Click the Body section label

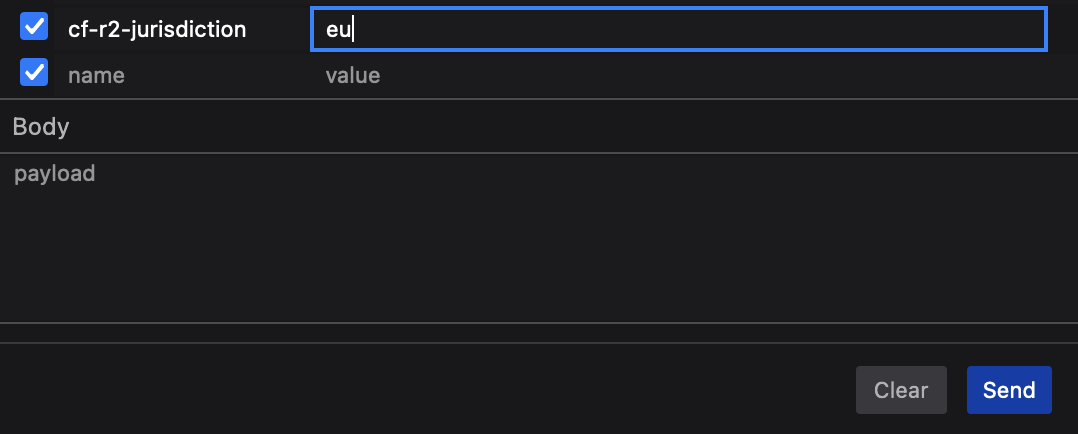[41, 127]
